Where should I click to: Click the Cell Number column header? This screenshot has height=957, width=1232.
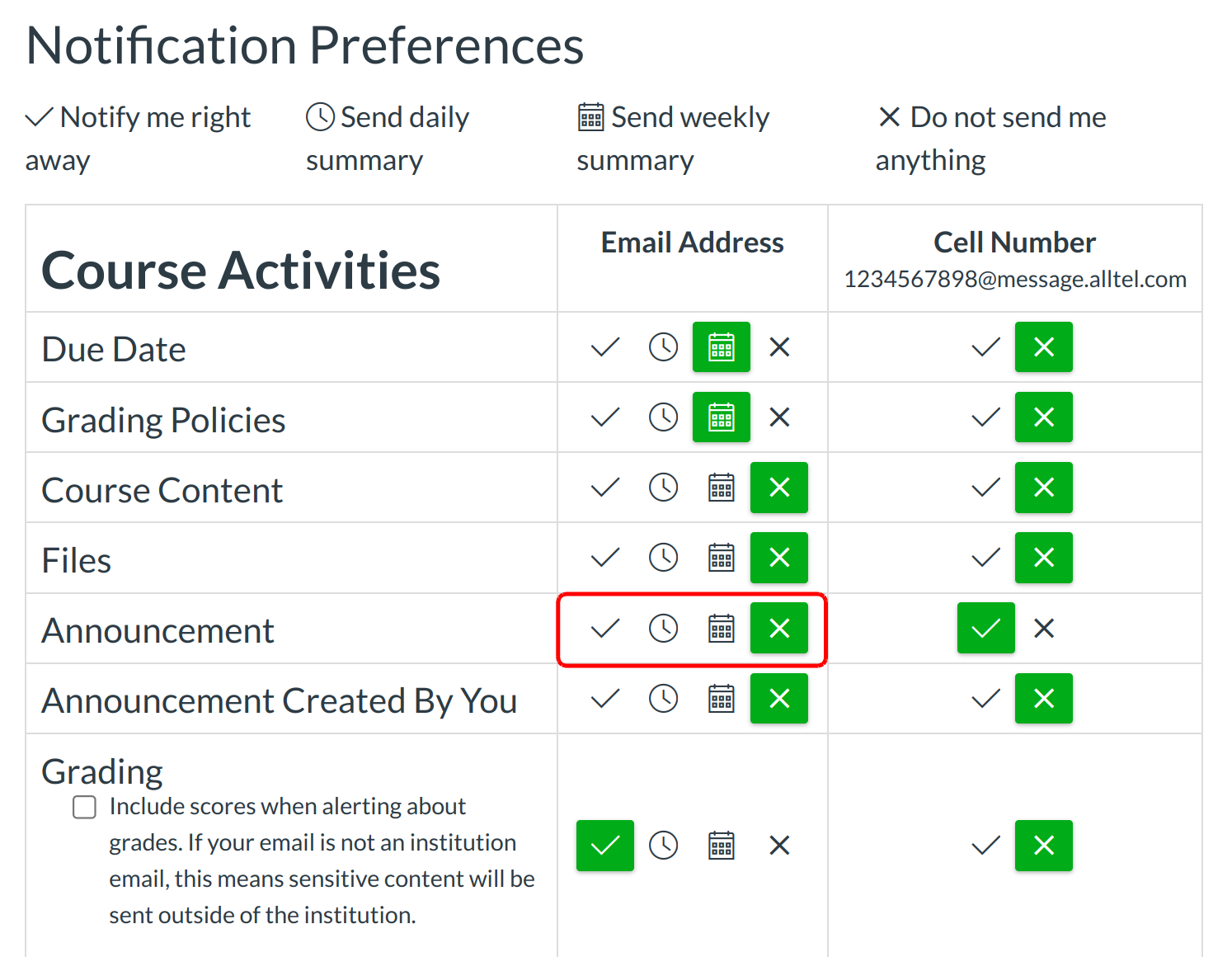(x=1014, y=243)
